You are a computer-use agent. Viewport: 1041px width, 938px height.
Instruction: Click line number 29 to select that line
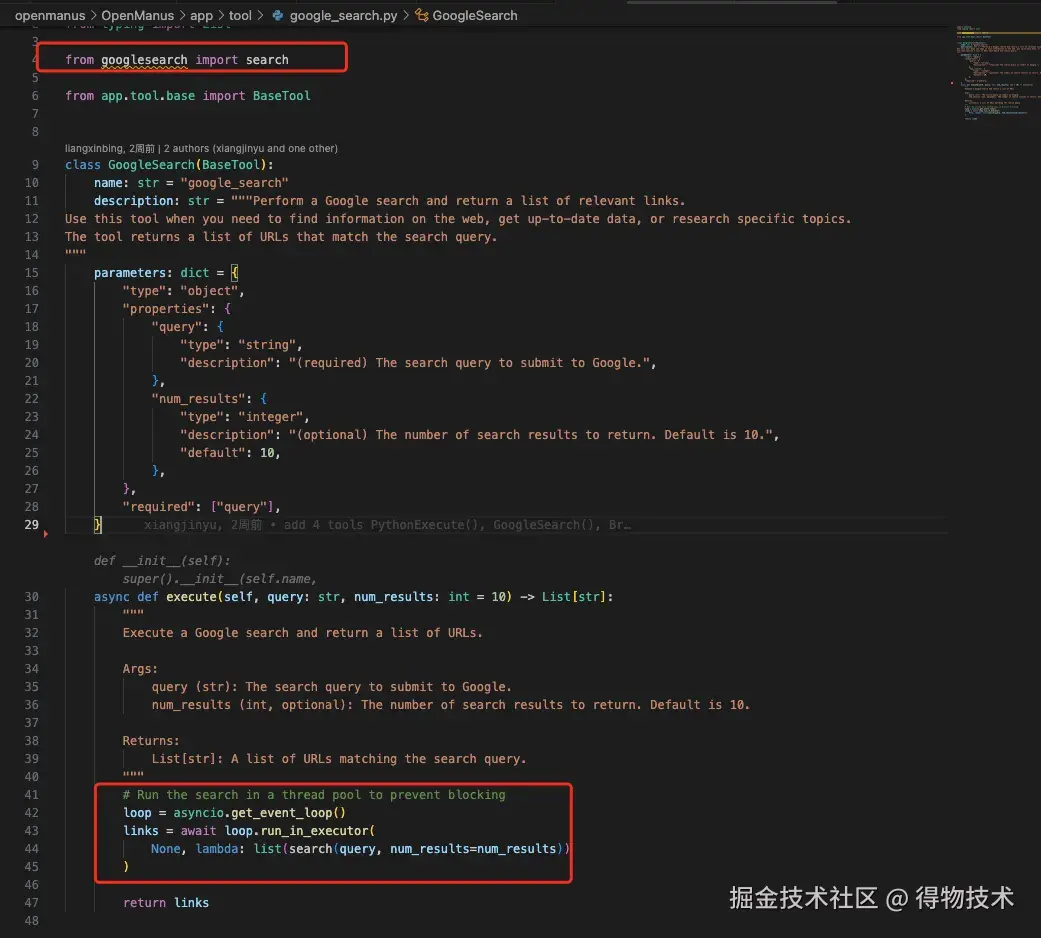[31, 524]
